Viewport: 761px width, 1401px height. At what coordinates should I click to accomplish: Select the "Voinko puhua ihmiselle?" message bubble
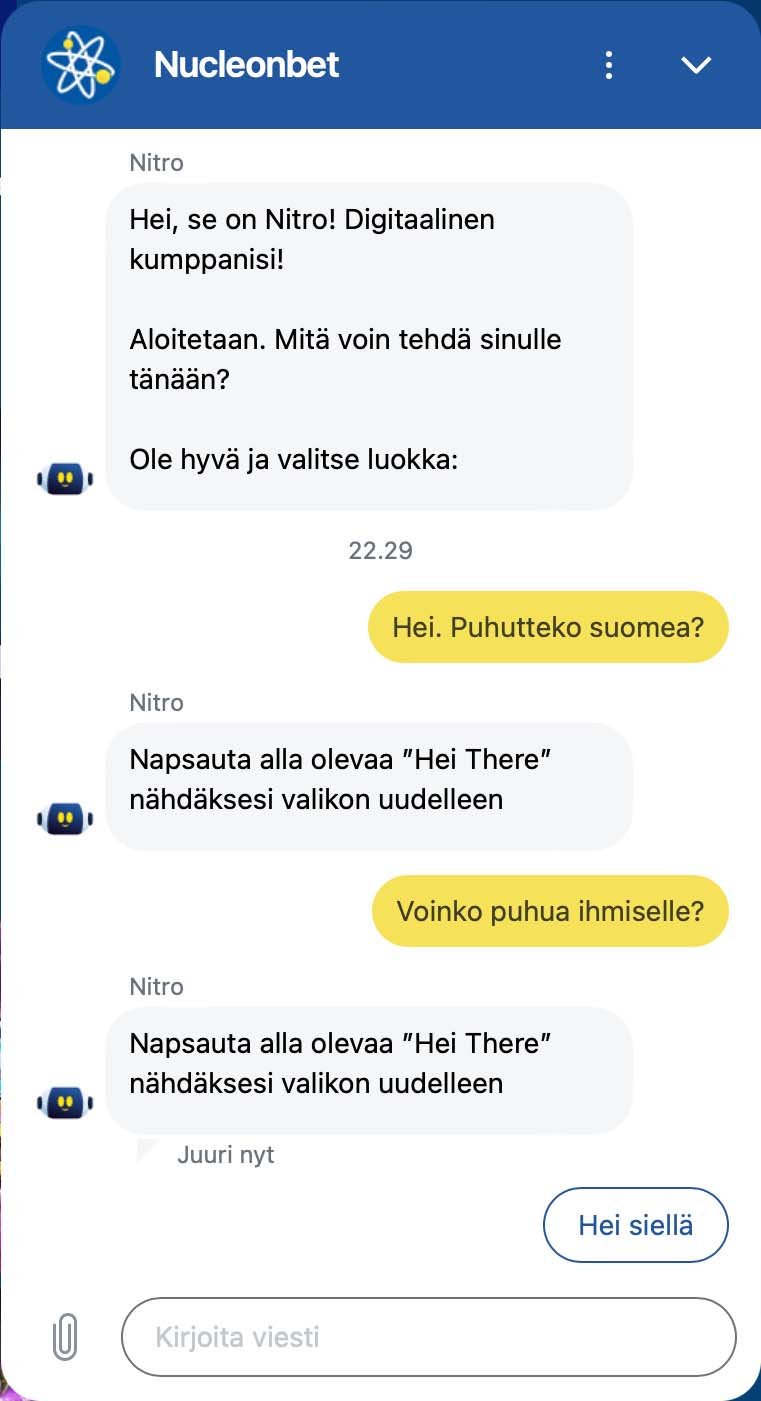point(550,911)
